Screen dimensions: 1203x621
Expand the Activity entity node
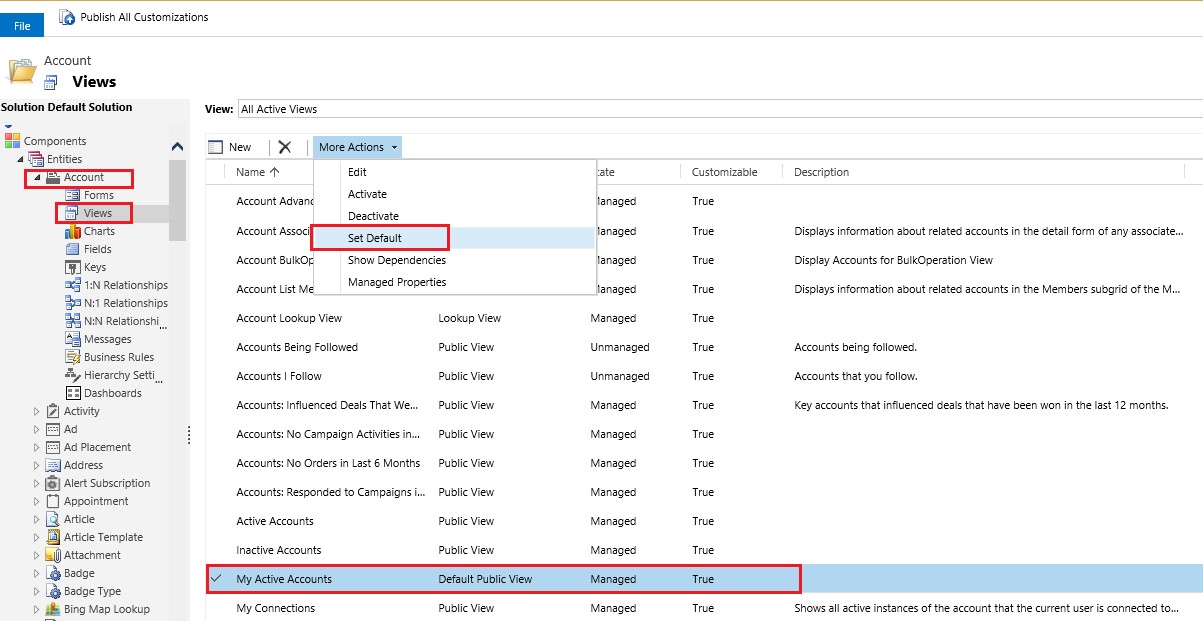point(37,411)
